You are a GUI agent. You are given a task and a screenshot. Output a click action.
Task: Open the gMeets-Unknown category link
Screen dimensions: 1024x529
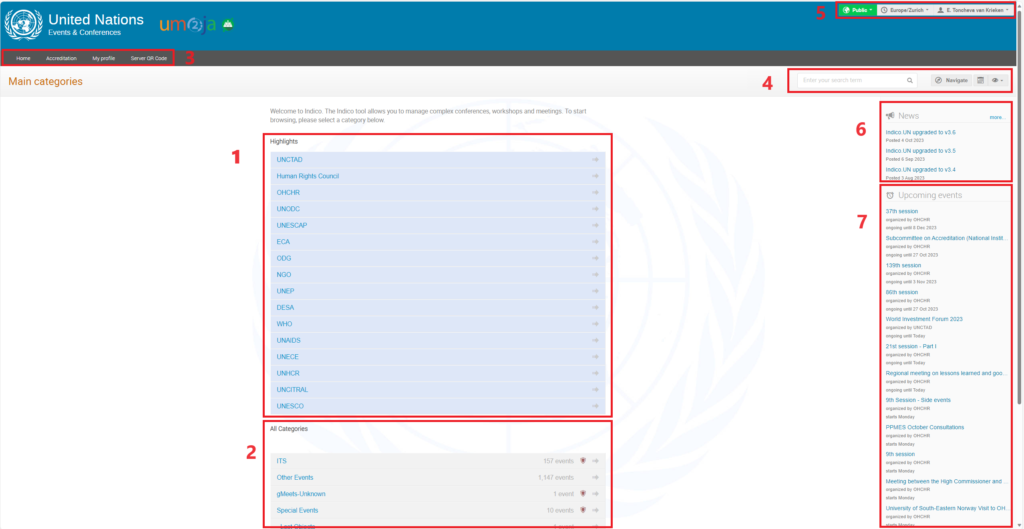[x=301, y=494]
